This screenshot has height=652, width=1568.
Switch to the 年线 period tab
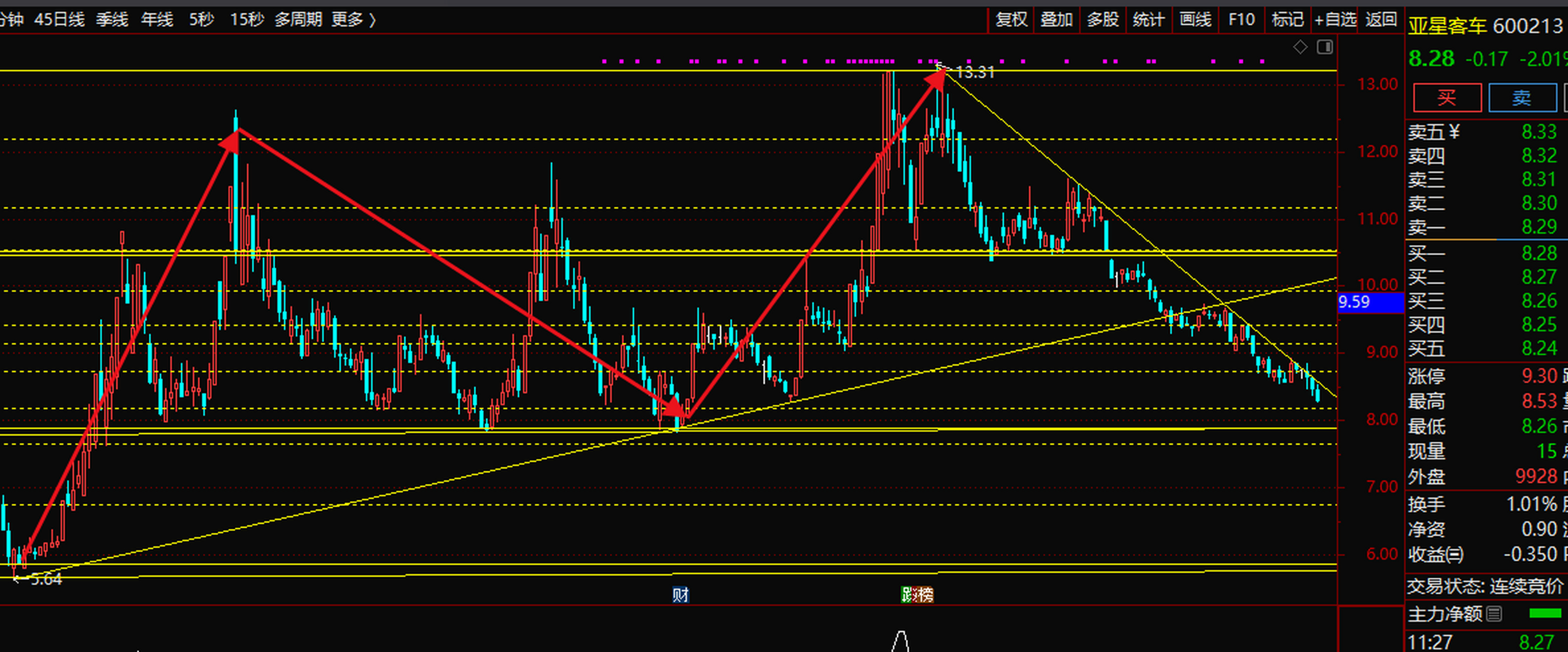pos(157,19)
